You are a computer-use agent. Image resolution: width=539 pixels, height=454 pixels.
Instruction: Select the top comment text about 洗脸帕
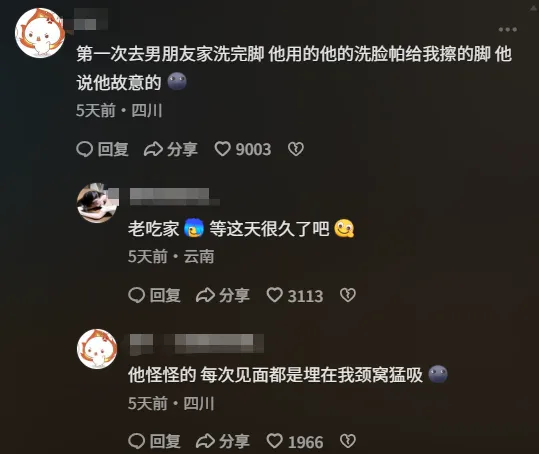point(294,68)
